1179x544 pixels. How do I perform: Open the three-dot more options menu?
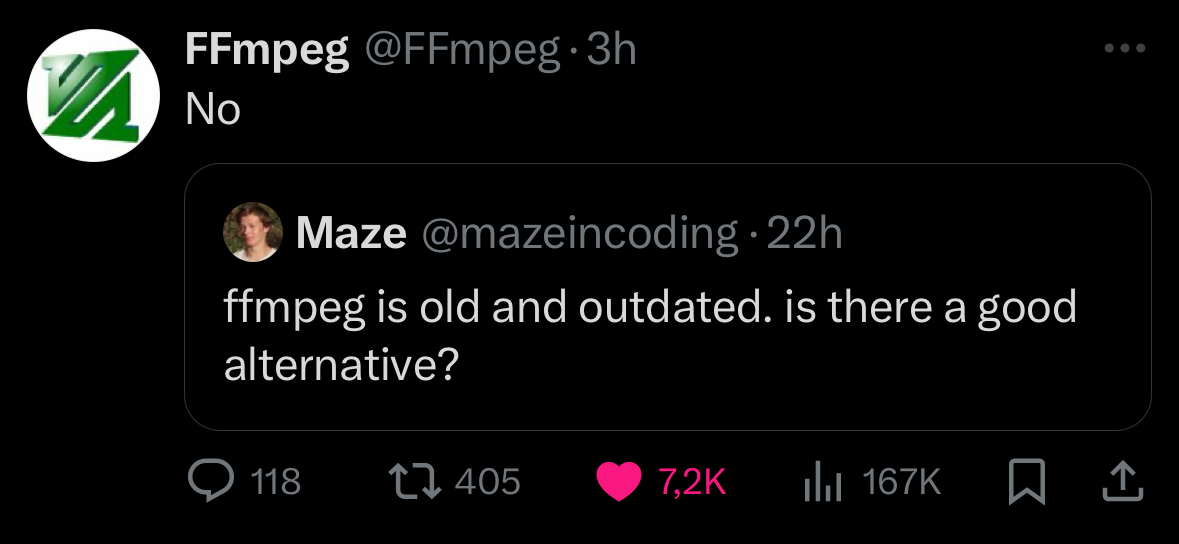1124,47
